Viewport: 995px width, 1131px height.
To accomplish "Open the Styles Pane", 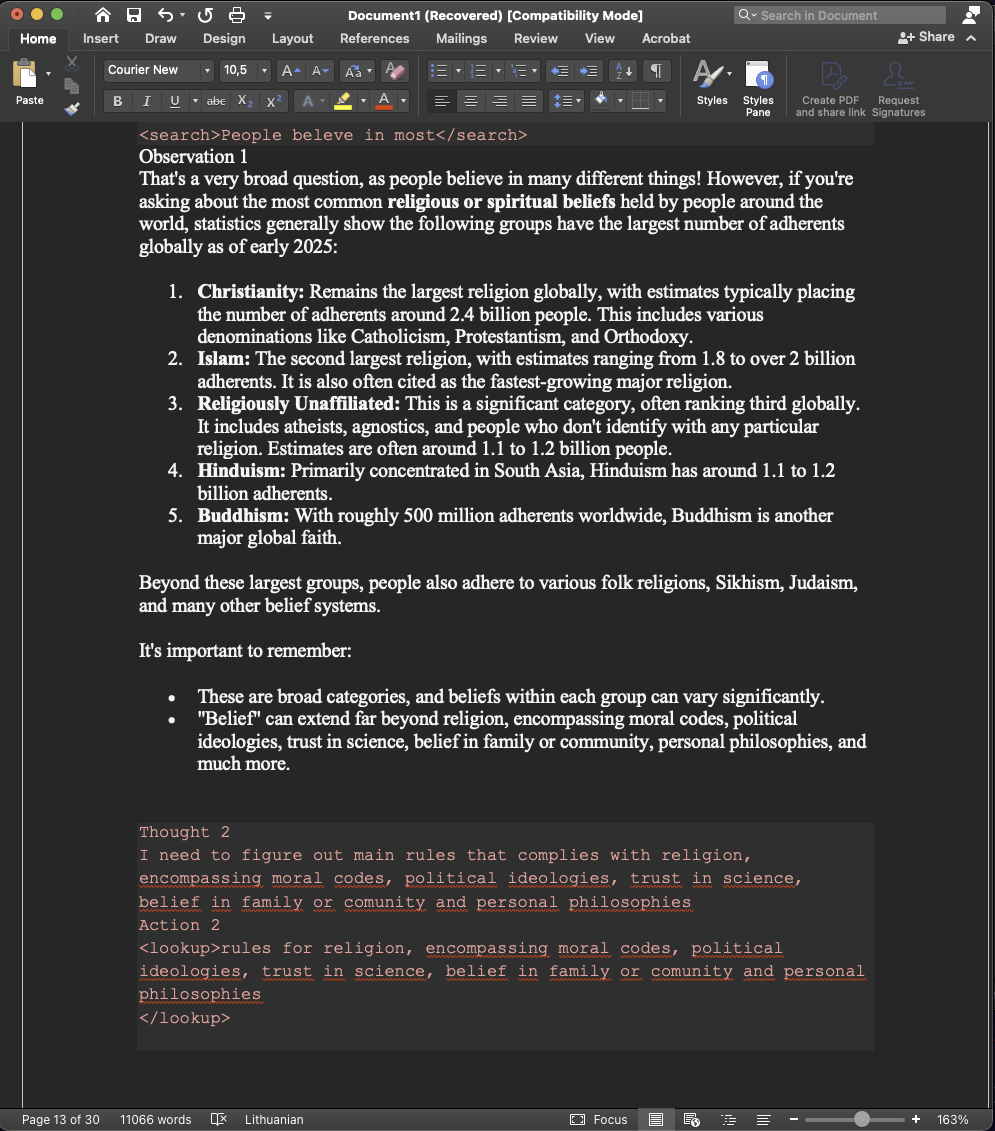I will point(758,88).
